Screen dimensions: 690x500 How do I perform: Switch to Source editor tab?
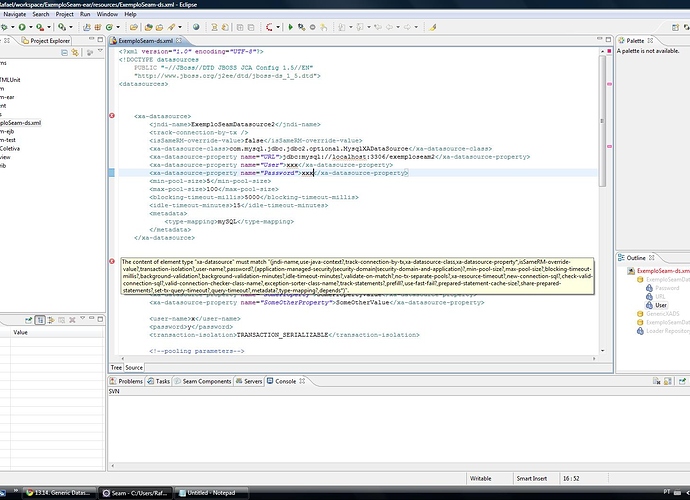[x=134, y=368]
